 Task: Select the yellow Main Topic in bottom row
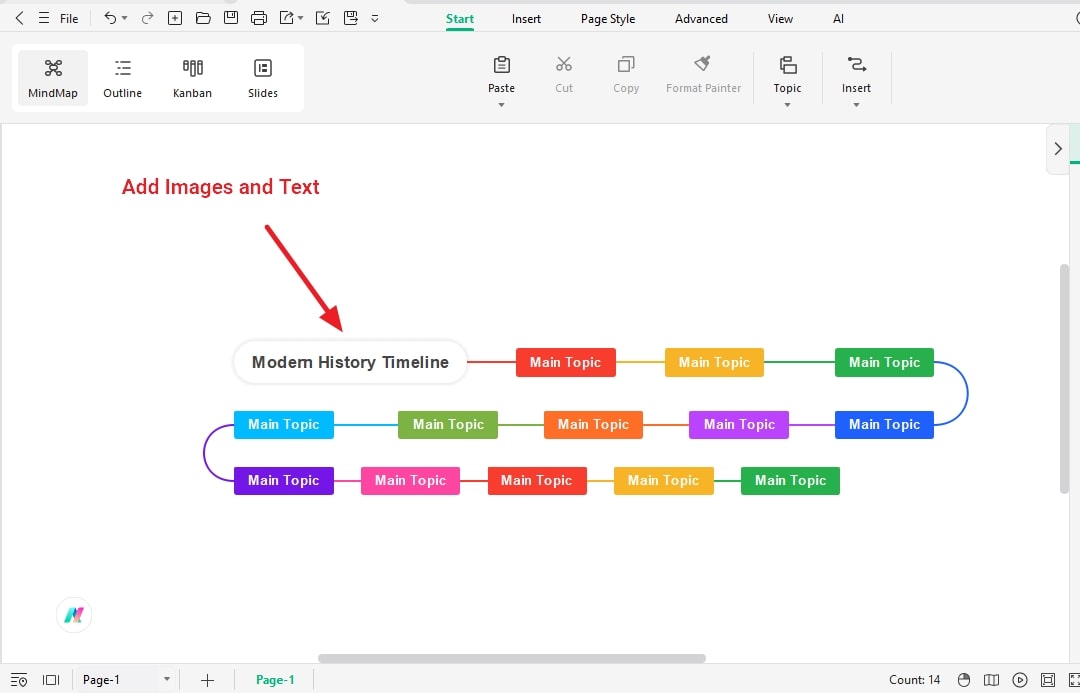pos(663,480)
